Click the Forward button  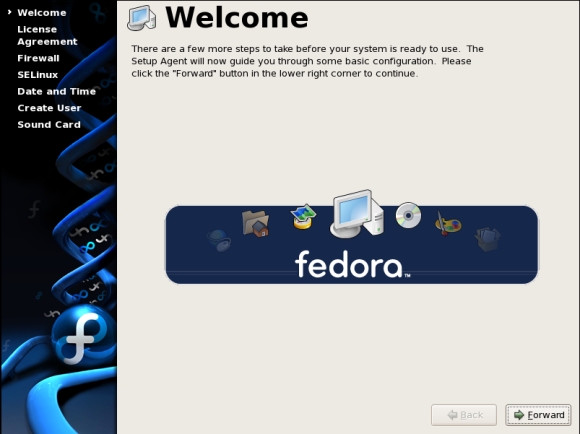pos(538,415)
